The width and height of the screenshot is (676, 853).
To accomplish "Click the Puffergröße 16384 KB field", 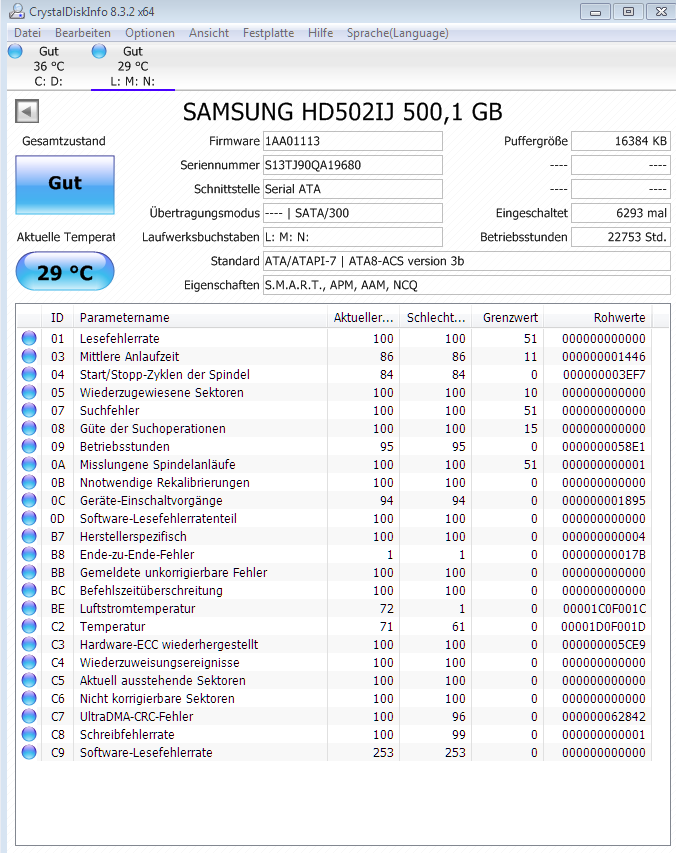I will click(x=621, y=141).
